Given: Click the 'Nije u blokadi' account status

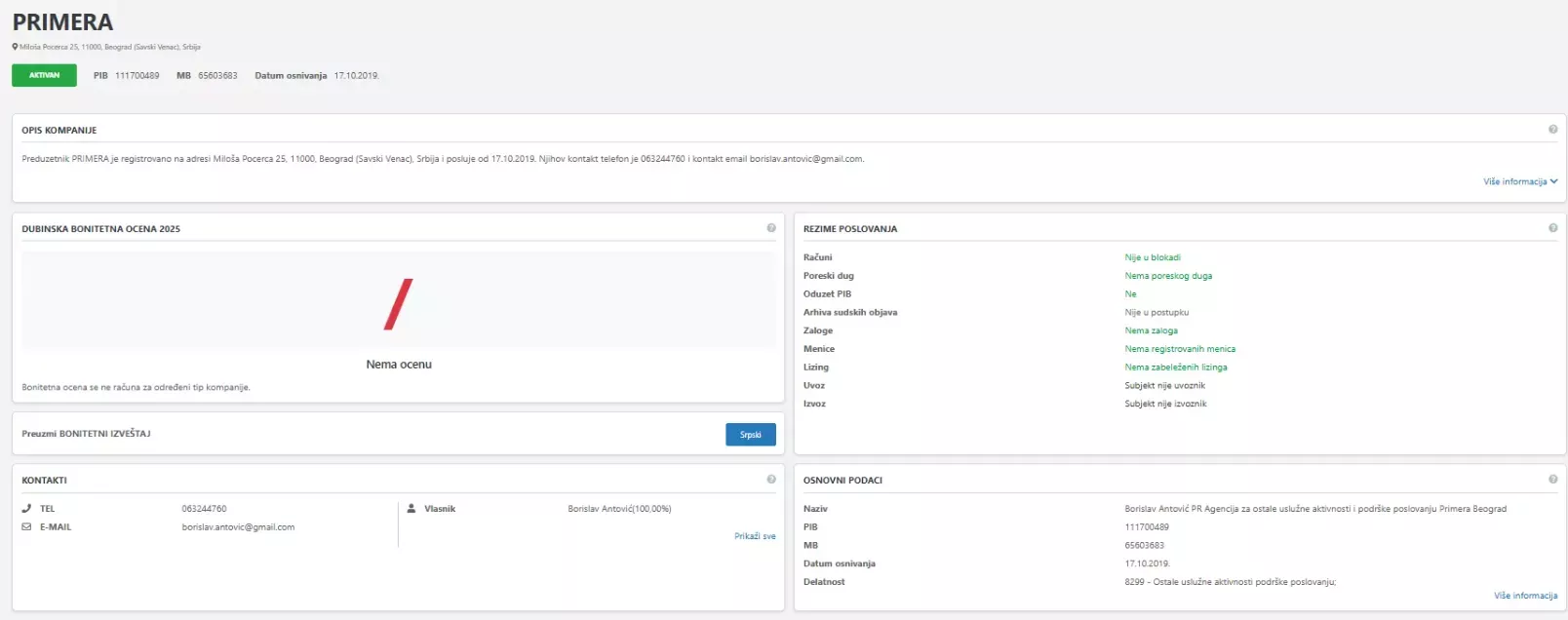Looking at the screenshot, I should pyautogui.click(x=1152, y=257).
